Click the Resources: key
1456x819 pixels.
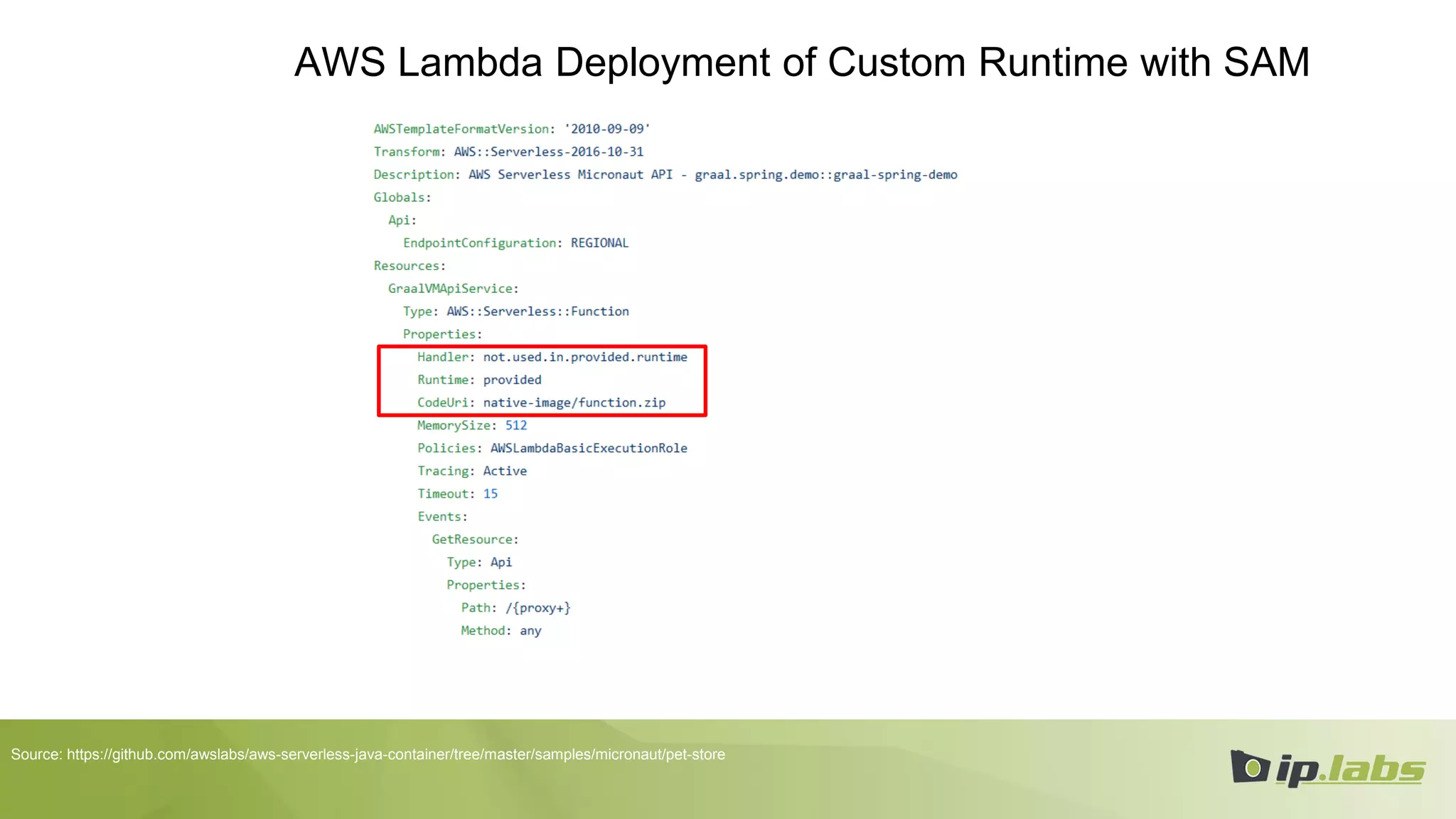(x=409, y=266)
